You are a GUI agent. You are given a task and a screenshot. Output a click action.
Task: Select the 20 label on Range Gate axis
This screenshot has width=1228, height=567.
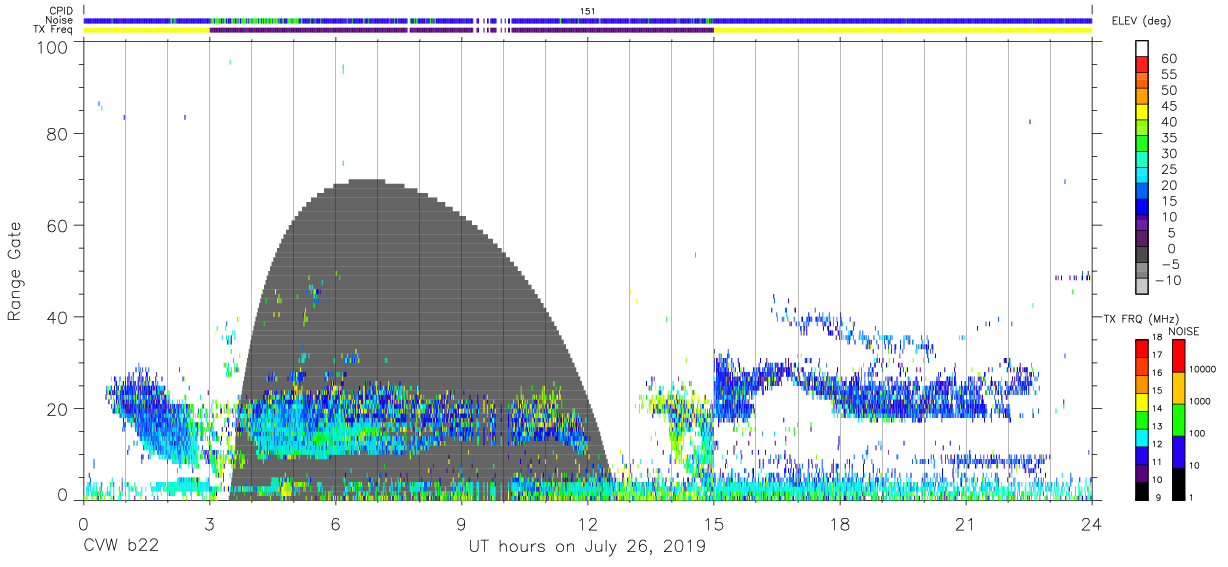pyautogui.click(x=58, y=408)
